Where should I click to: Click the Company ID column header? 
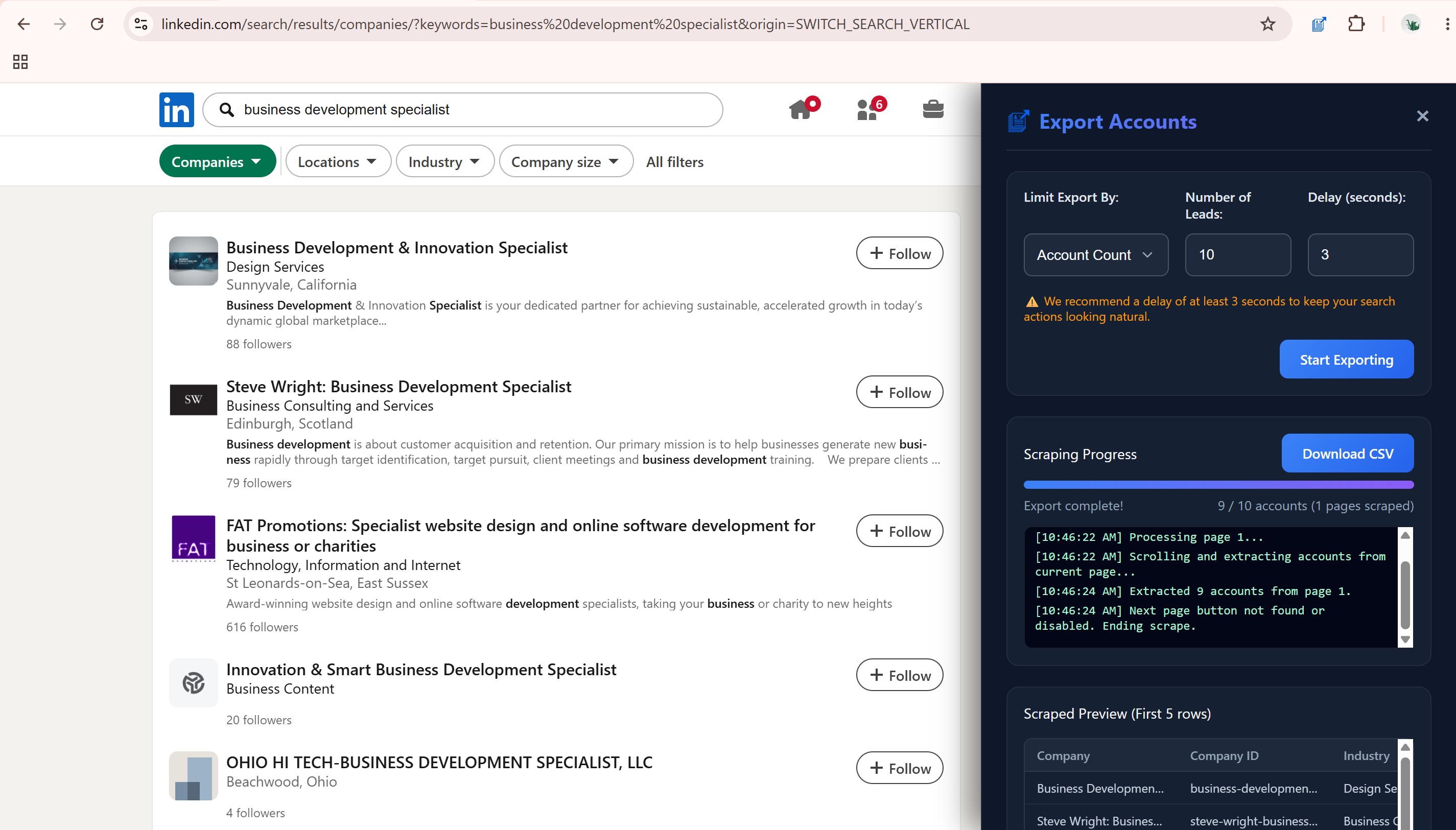pyautogui.click(x=1224, y=755)
